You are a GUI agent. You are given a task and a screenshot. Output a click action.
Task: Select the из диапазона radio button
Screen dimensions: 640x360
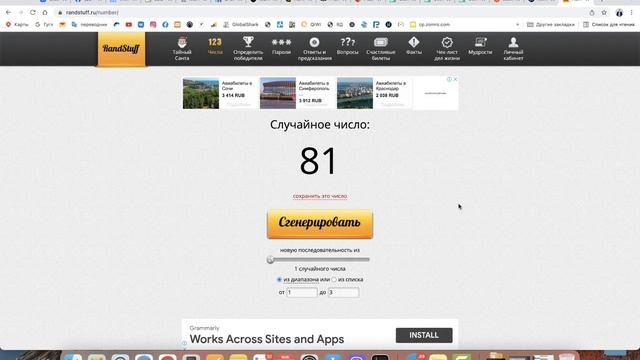(280, 280)
